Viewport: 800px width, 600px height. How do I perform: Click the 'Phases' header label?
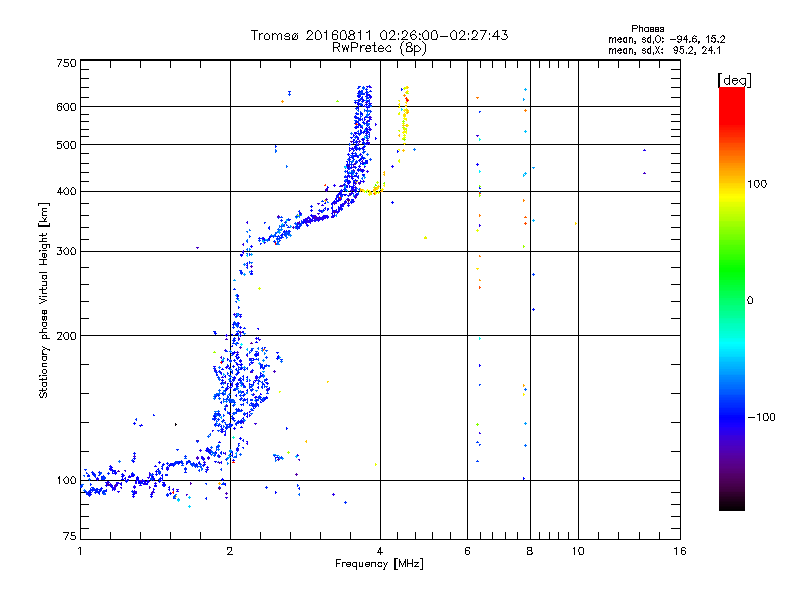coord(647,29)
